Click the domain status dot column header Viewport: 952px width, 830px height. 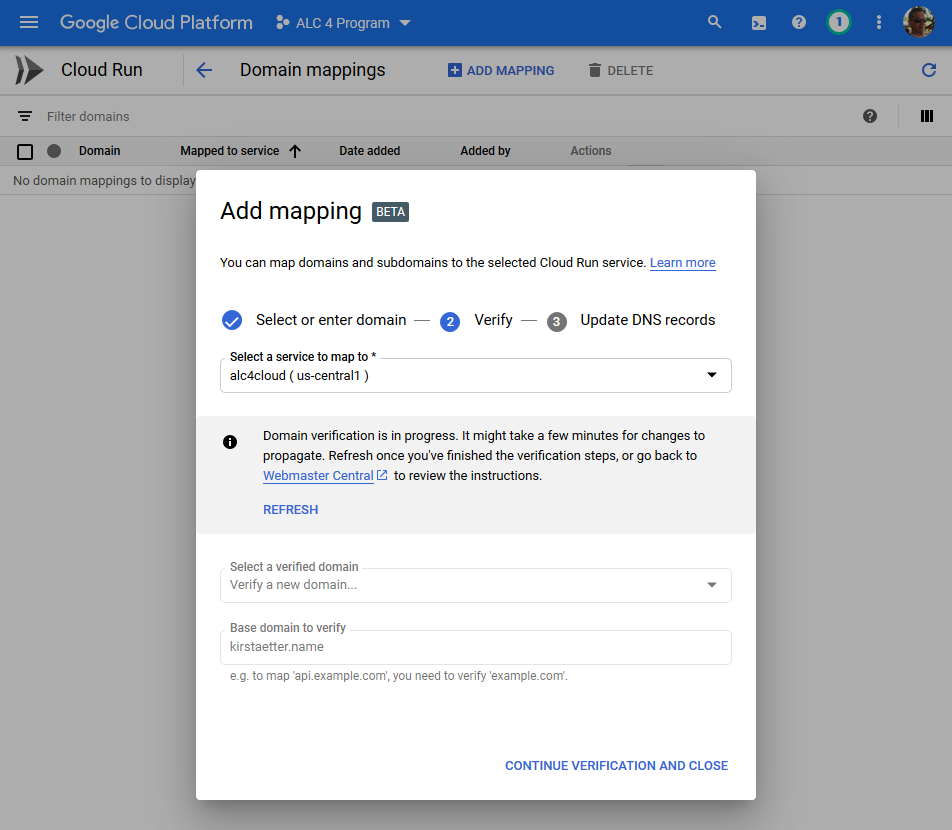(54, 151)
